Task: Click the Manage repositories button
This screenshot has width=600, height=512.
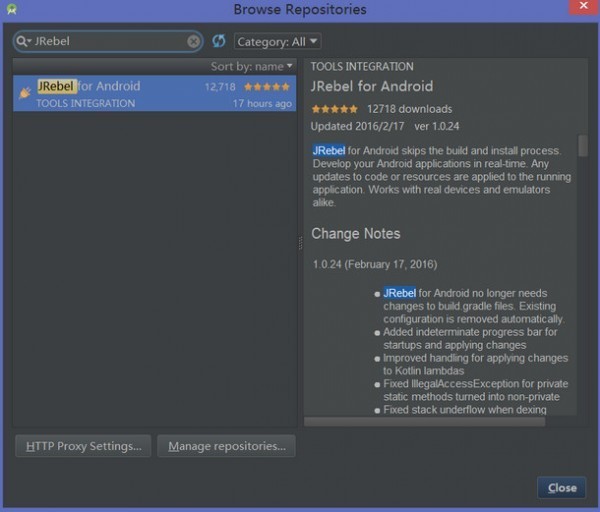Action: (x=226, y=446)
